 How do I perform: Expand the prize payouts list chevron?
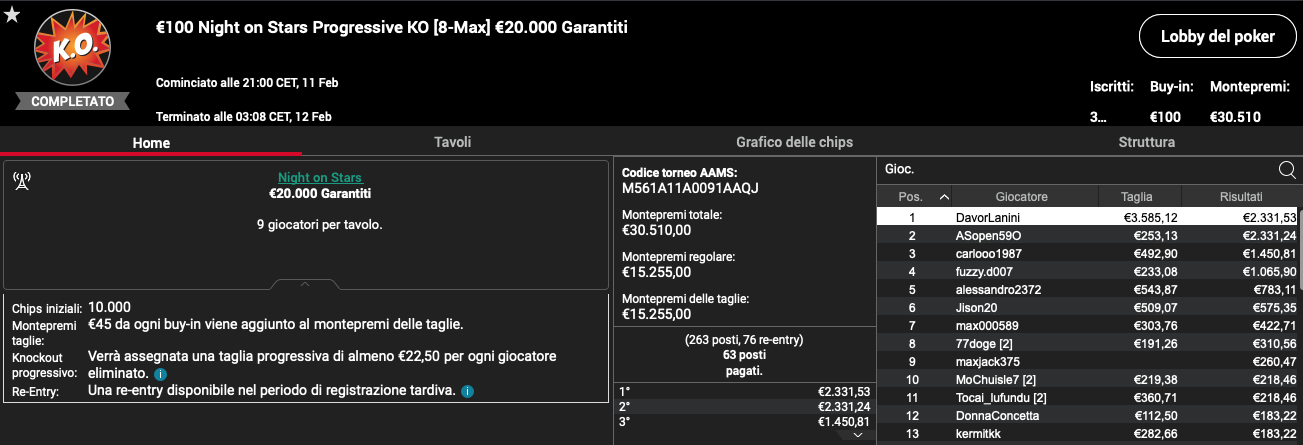pos(857,435)
